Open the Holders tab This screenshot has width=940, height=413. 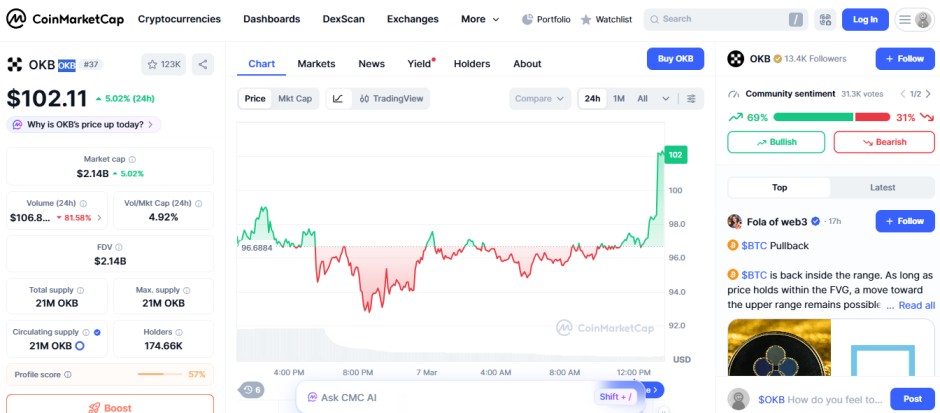click(x=472, y=64)
